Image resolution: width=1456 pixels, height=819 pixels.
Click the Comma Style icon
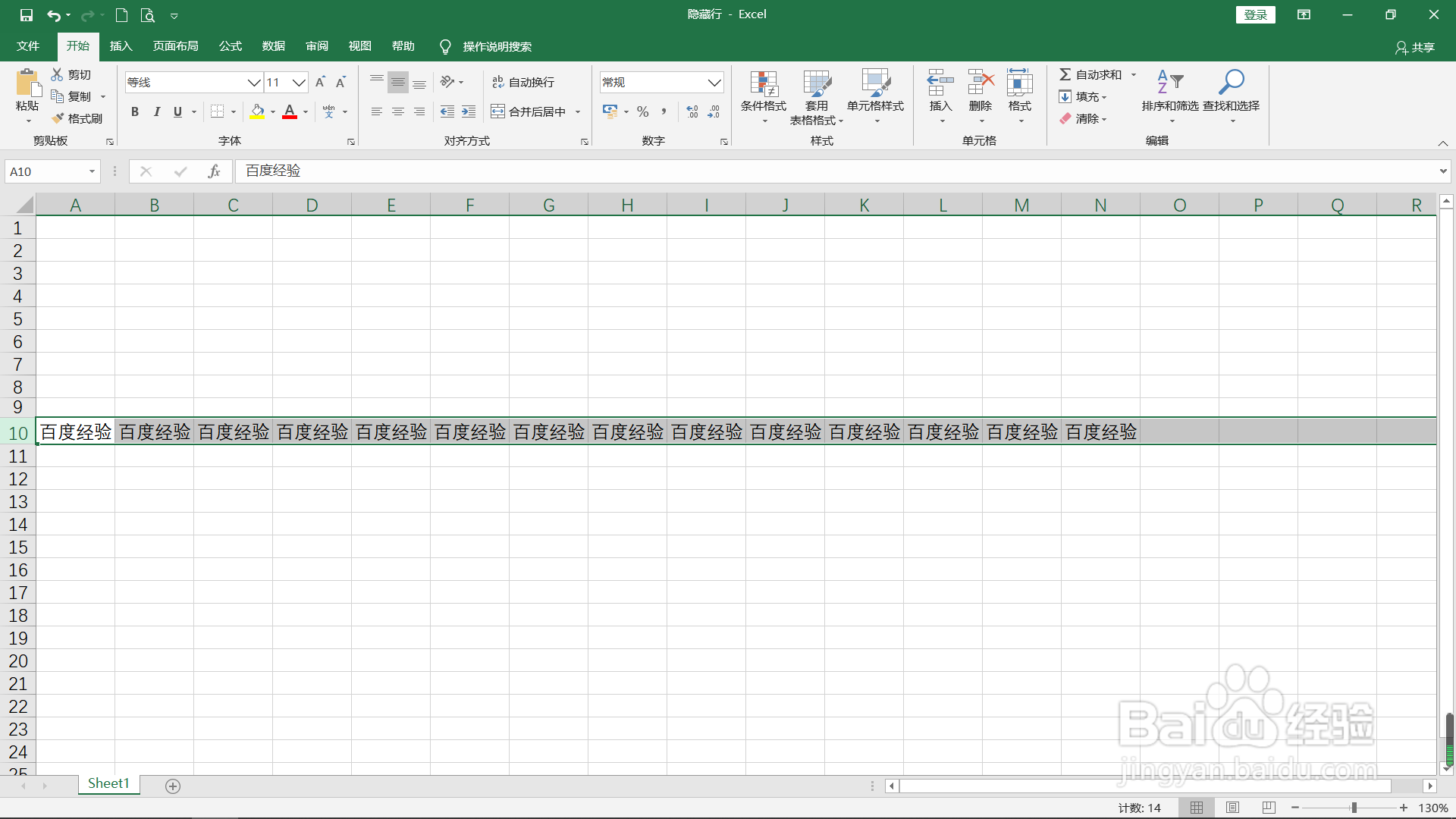664,111
